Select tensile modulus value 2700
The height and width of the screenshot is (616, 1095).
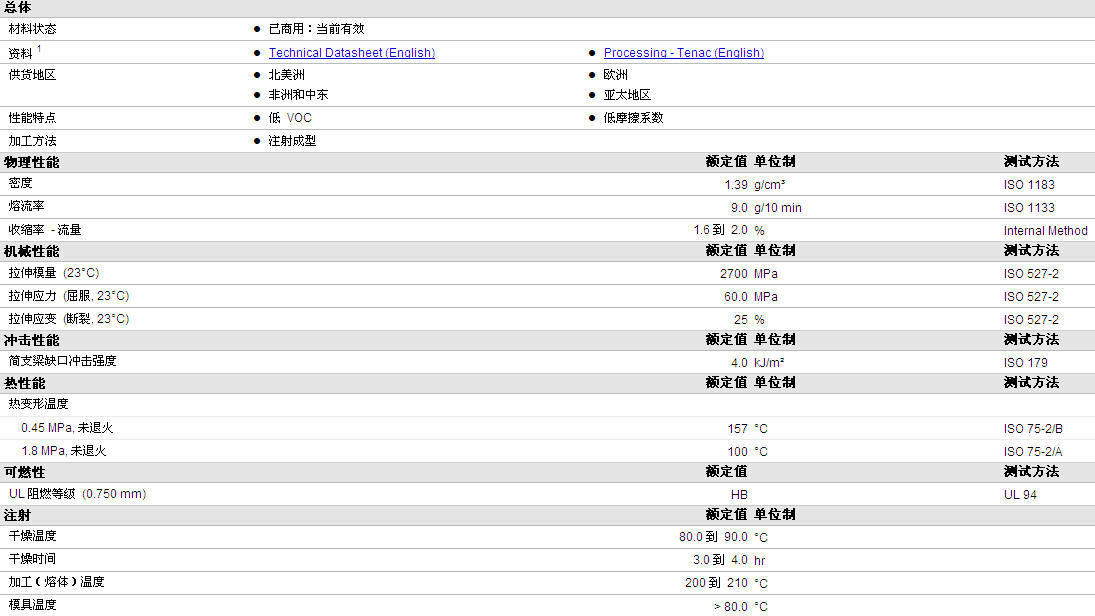coord(733,274)
